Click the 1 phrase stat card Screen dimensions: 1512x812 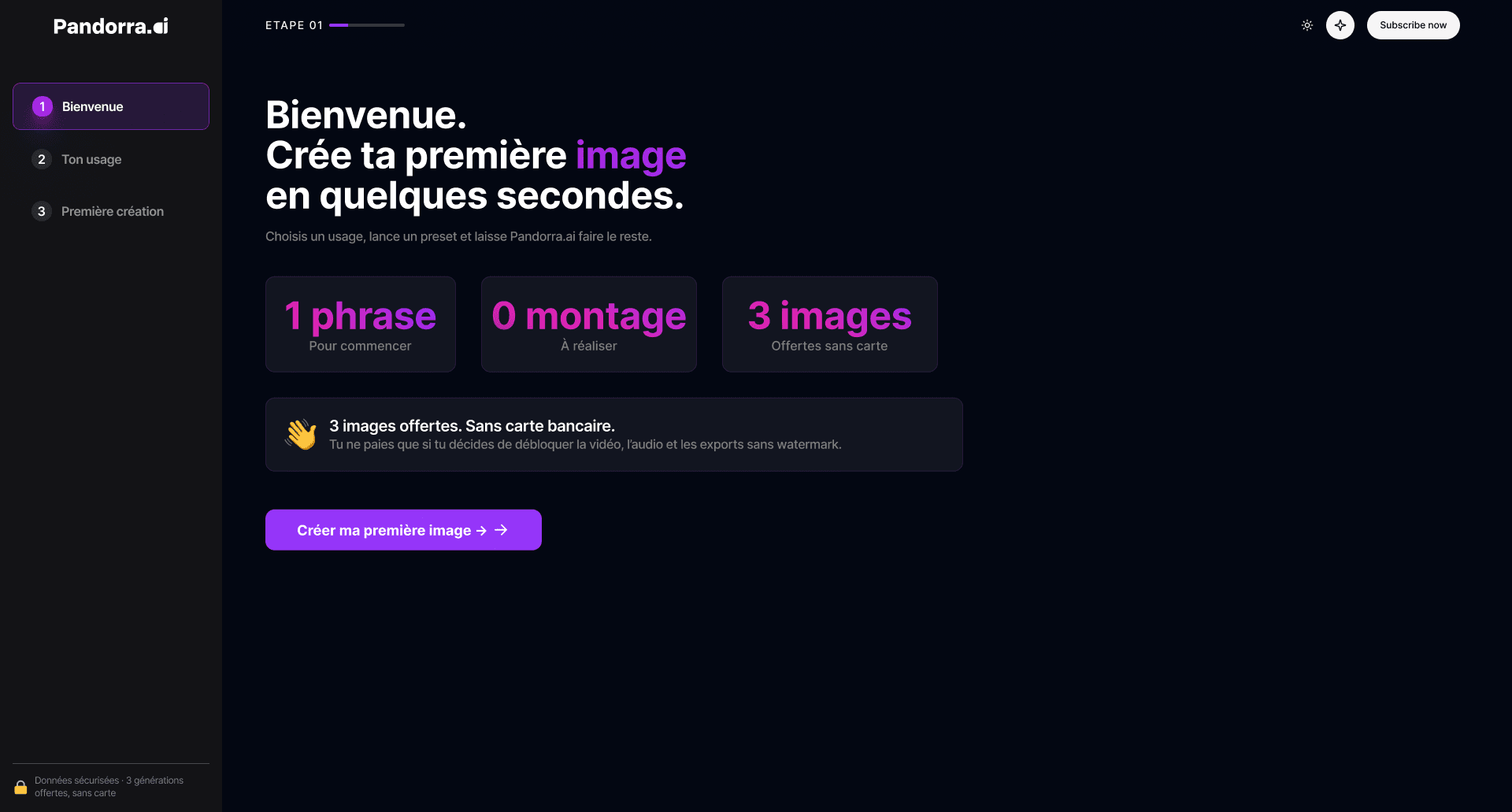pyautogui.click(x=361, y=324)
